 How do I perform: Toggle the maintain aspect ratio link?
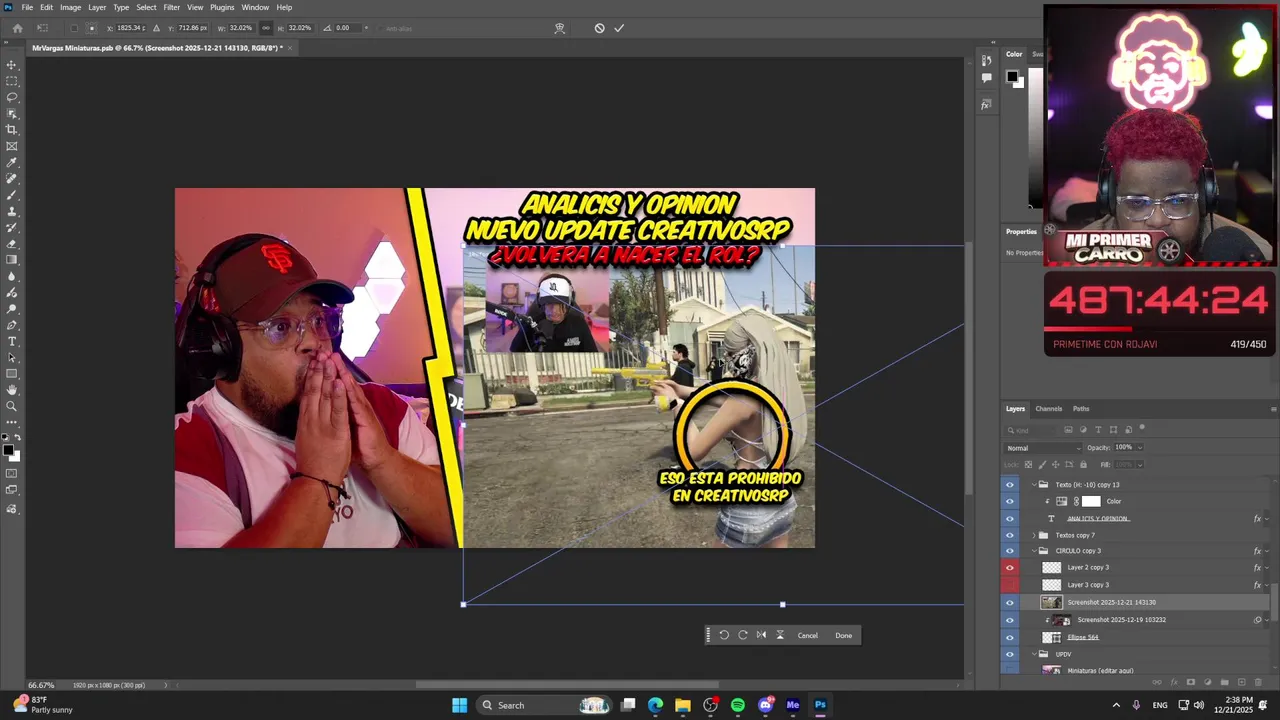tap(265, 28)
